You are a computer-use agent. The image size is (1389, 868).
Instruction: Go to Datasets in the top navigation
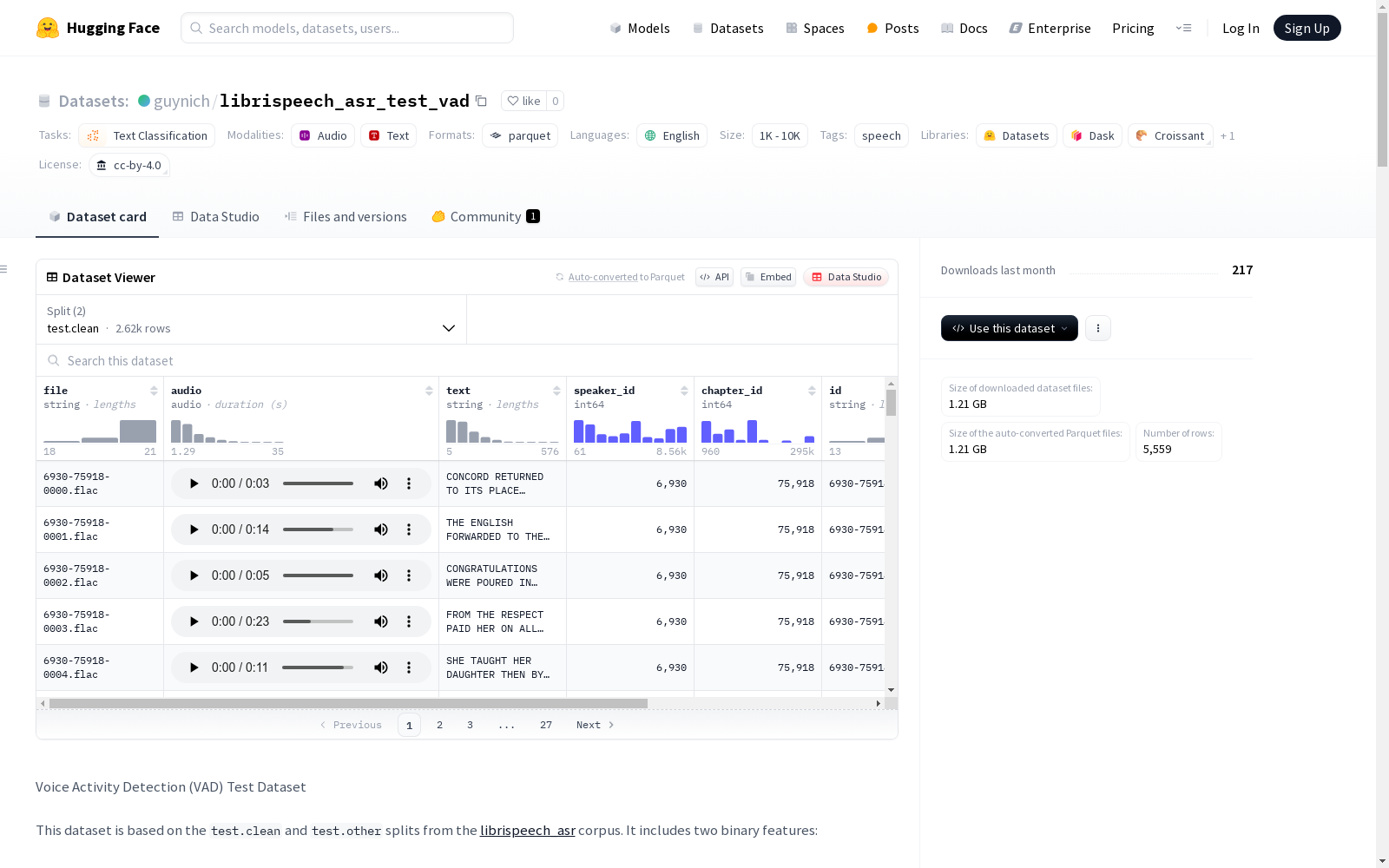pos(727,28)
